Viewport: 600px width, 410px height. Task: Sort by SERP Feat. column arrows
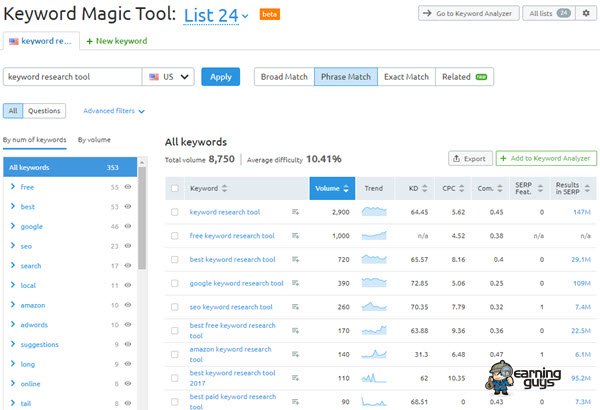[540, 188]
